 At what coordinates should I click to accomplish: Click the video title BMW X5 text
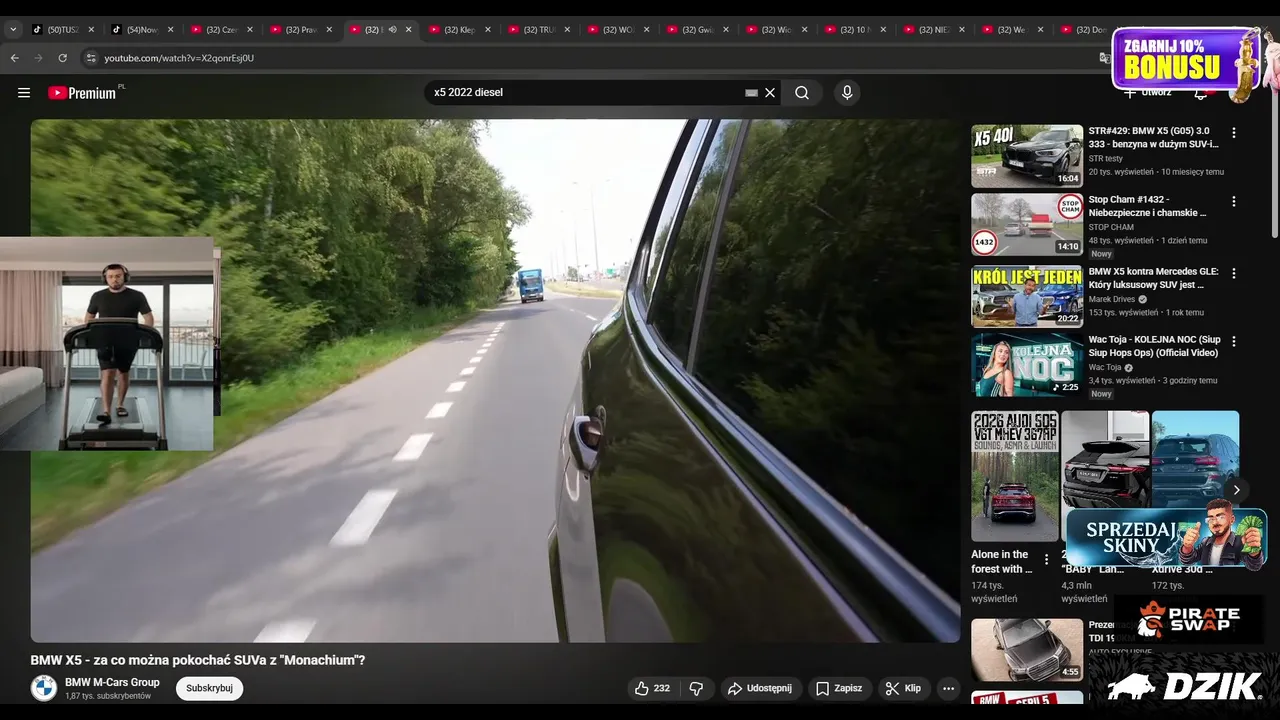198,660
